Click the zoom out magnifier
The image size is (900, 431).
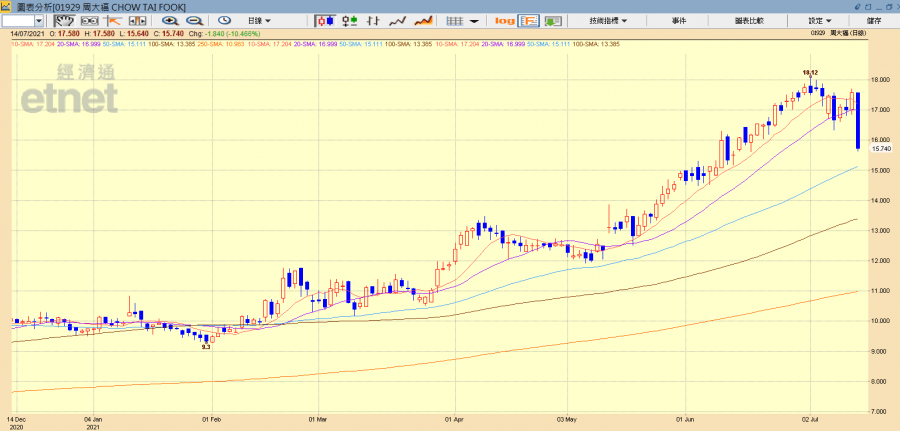tap(193, 20)
